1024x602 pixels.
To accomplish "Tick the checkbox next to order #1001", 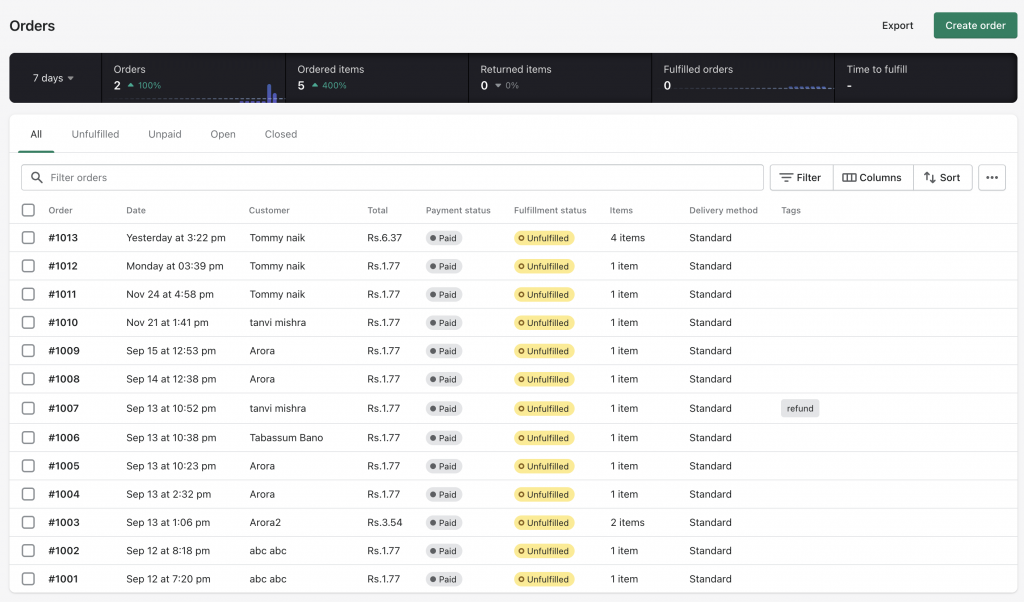I will (x=28, y=579).
